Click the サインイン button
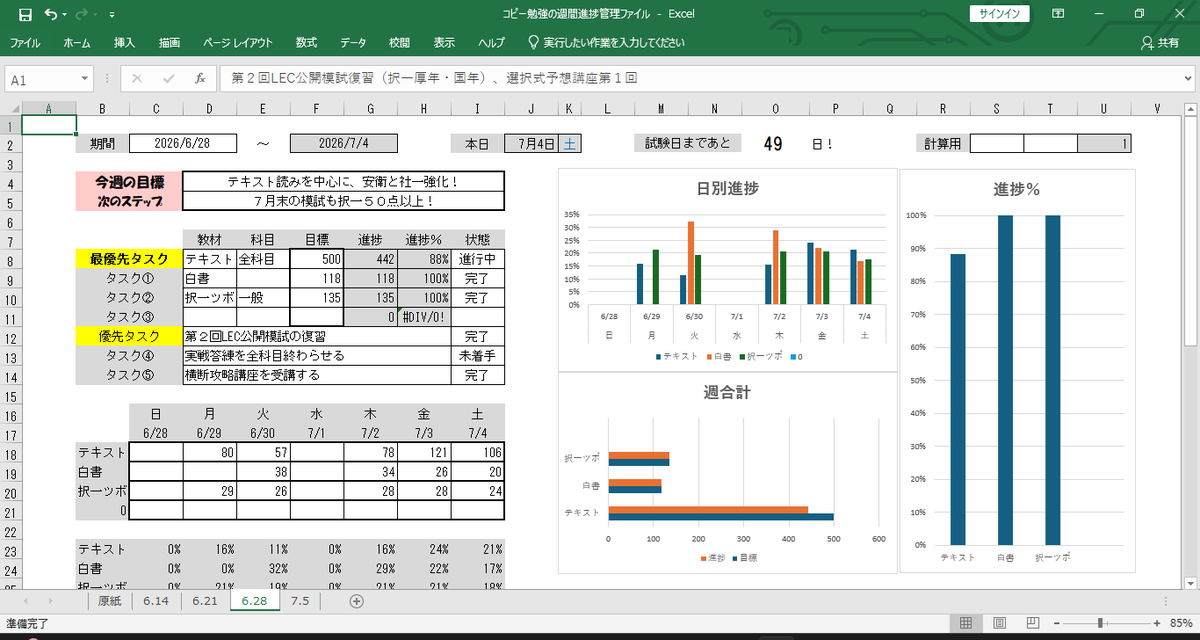The image size is (1200, 640). pyautogui.click(x=1000, y=14)
